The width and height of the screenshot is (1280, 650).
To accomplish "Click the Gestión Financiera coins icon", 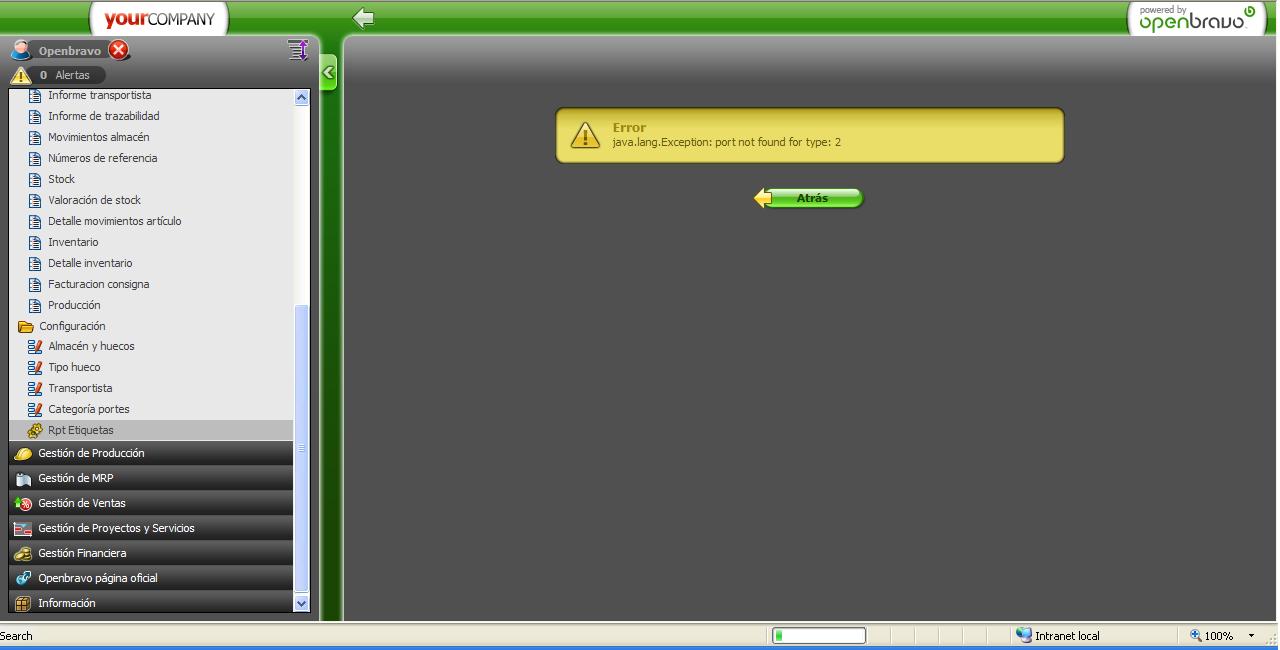I will coord(22,553).
